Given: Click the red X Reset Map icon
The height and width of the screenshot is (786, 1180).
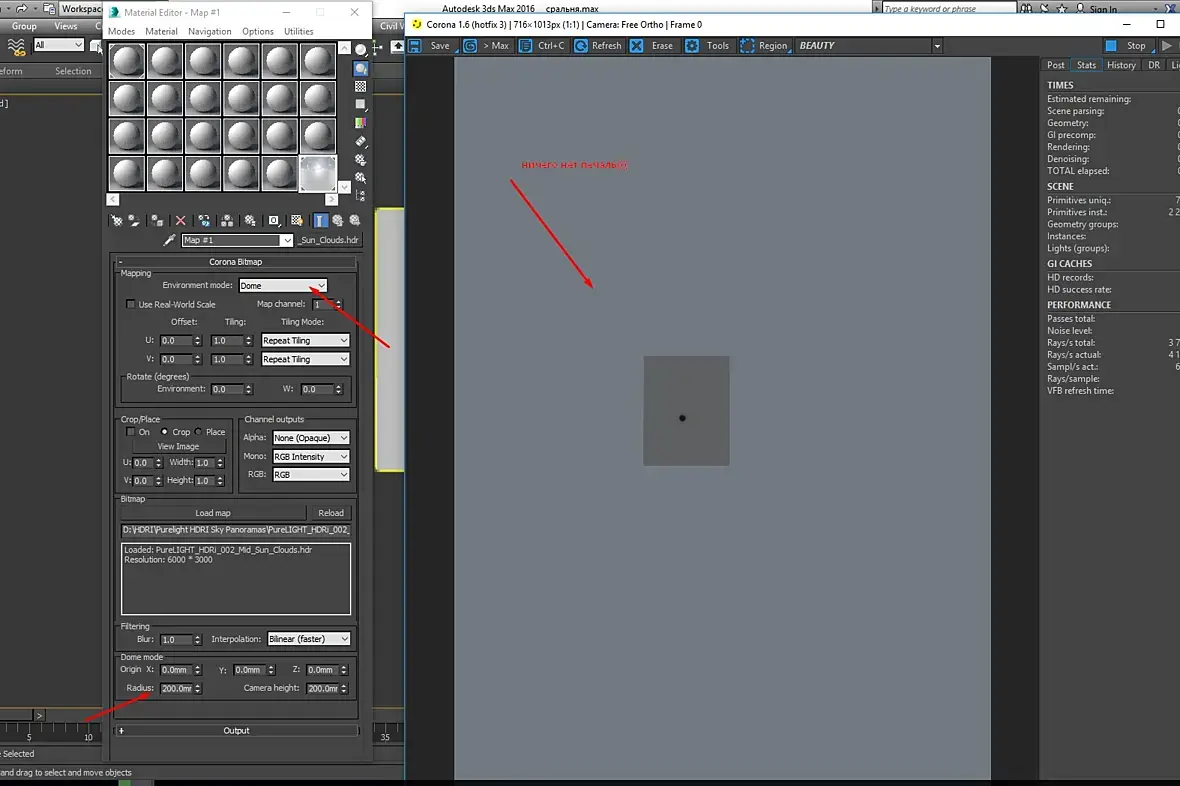Looking at the screenshot, I should coord(181,221).
